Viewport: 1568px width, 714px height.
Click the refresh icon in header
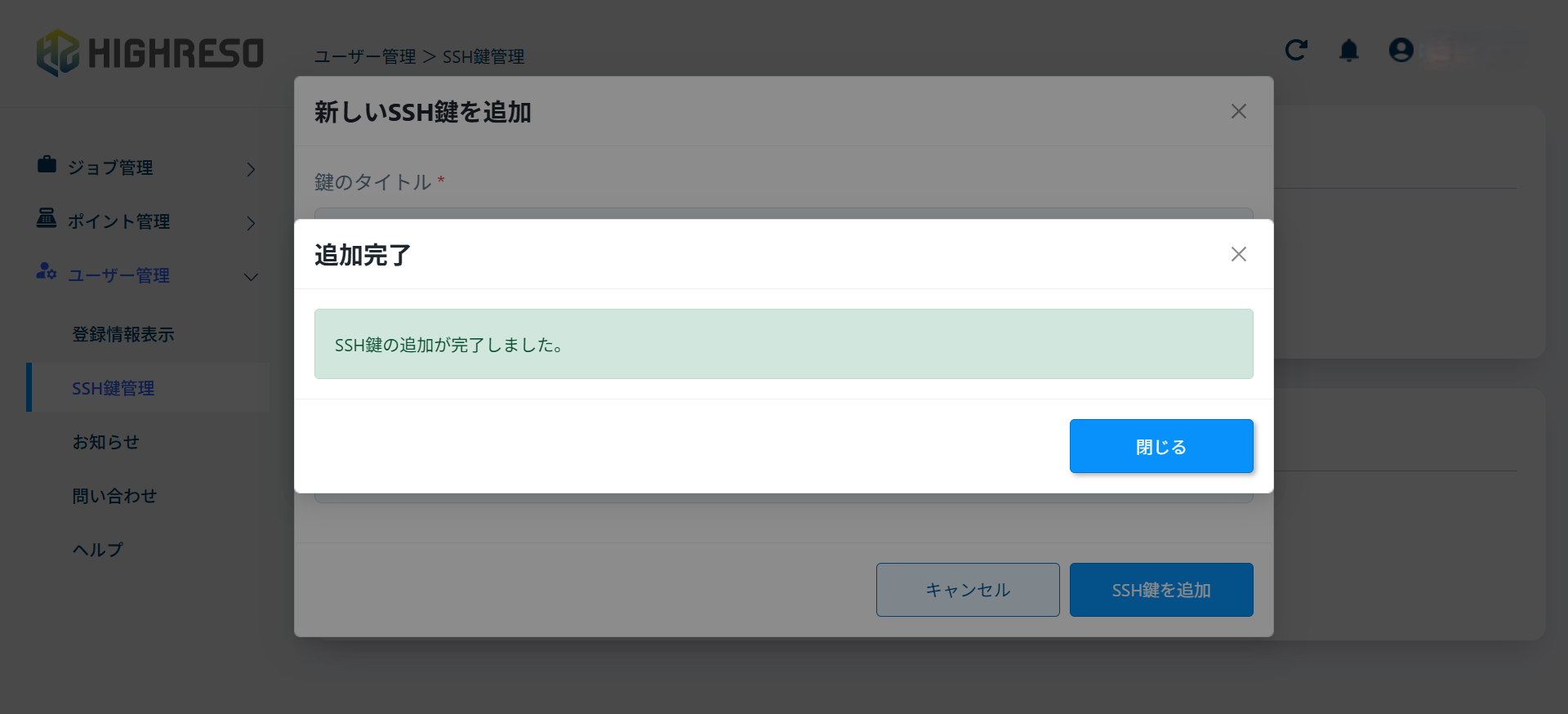click(x=1296, y=51)
